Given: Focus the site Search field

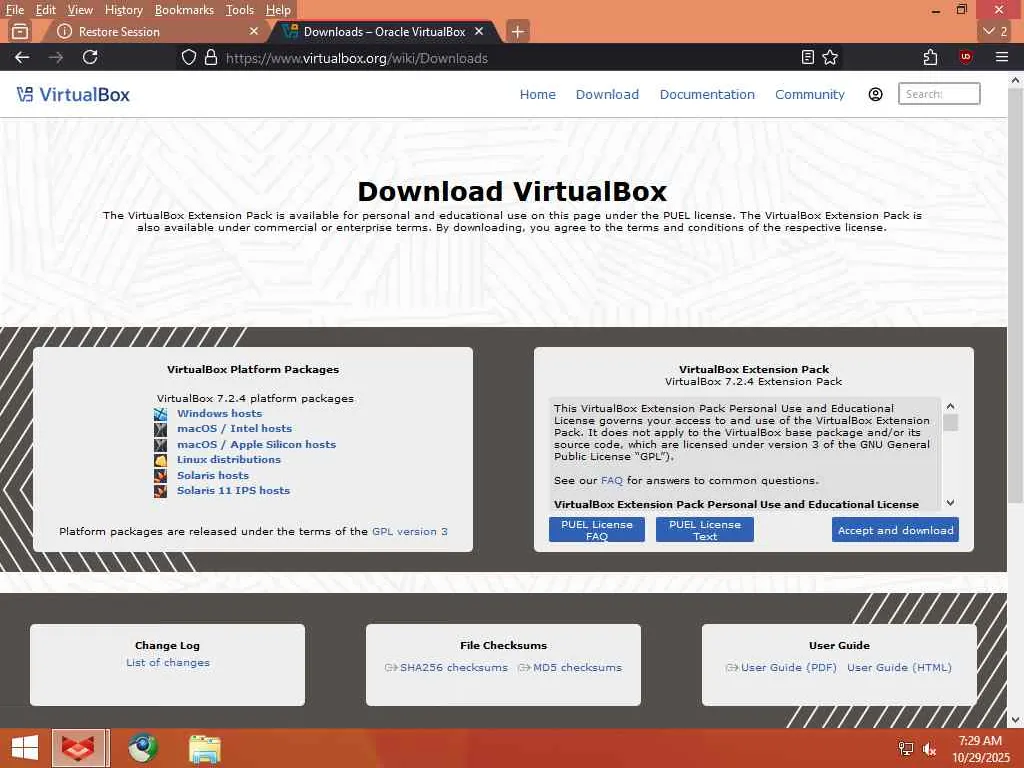Looking at the screenshot, I should 939,94.
